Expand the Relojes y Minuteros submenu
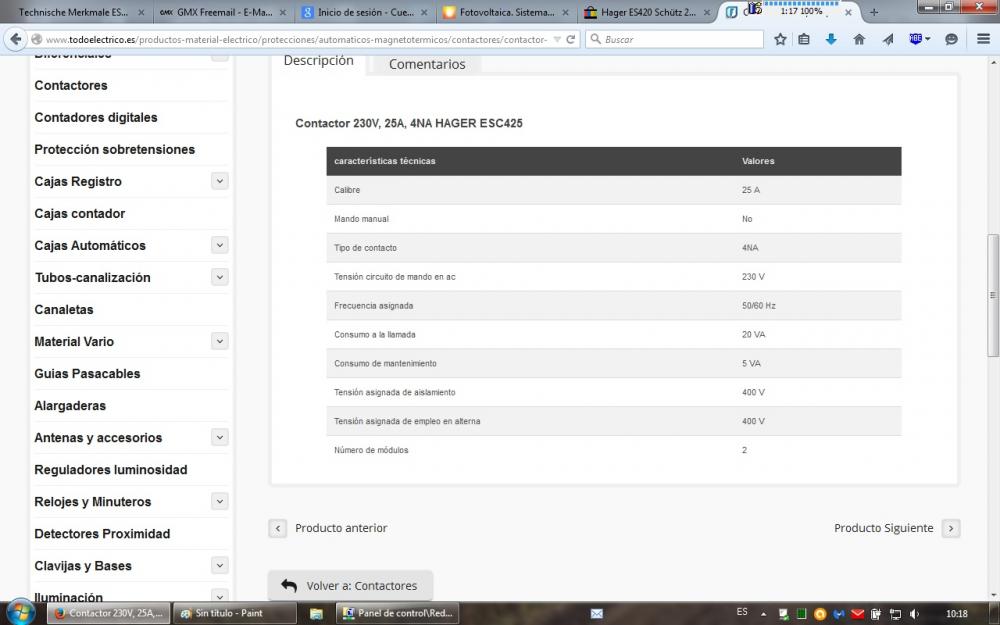 219,501
